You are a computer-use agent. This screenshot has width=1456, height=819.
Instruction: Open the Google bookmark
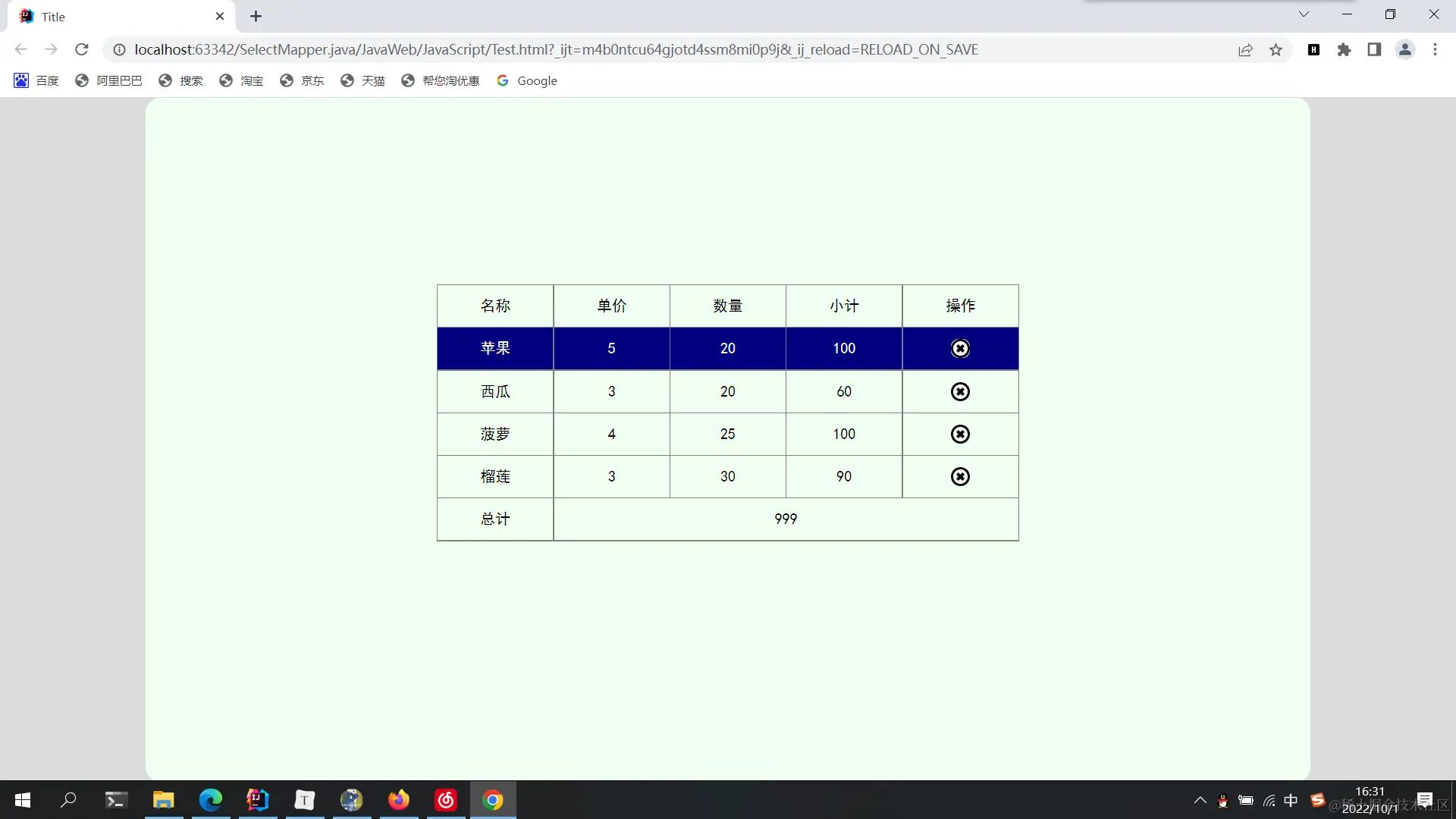pos(528,80)
